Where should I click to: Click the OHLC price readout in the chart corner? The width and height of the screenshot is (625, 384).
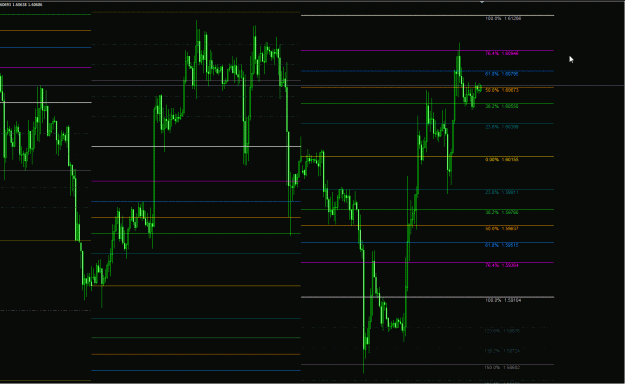(x=21, y=4)
